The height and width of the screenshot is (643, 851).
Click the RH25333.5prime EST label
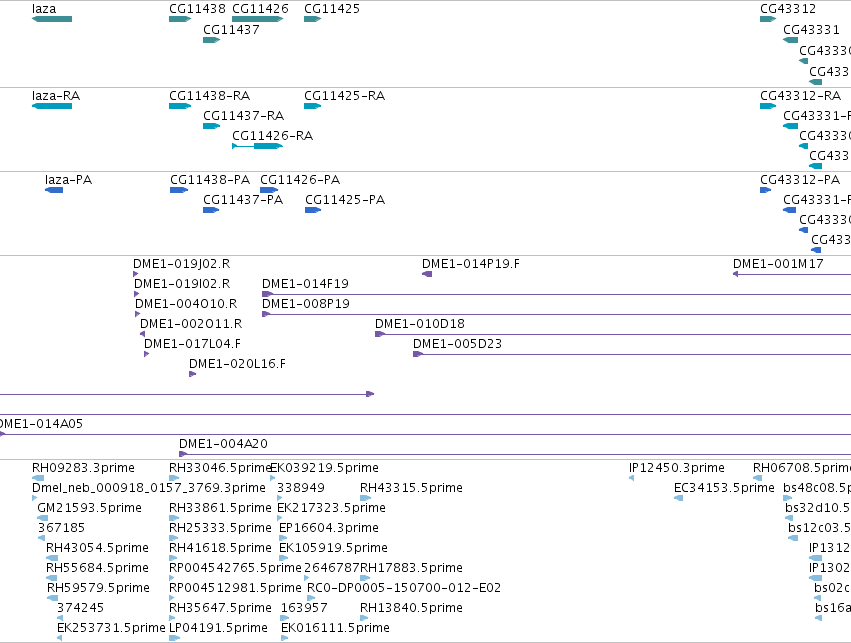[220, 529]
